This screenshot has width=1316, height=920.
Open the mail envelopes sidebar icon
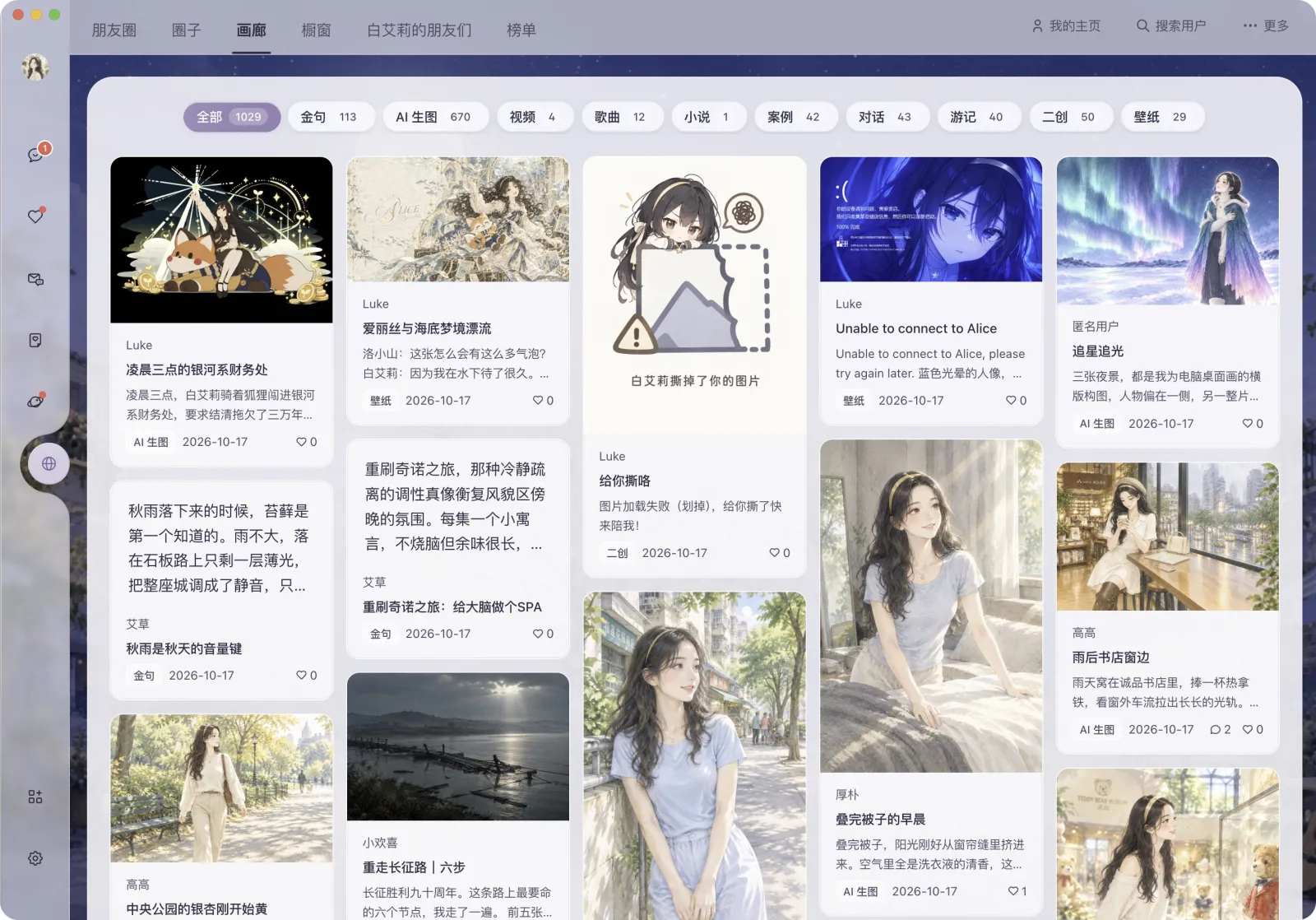click(35, 279)
